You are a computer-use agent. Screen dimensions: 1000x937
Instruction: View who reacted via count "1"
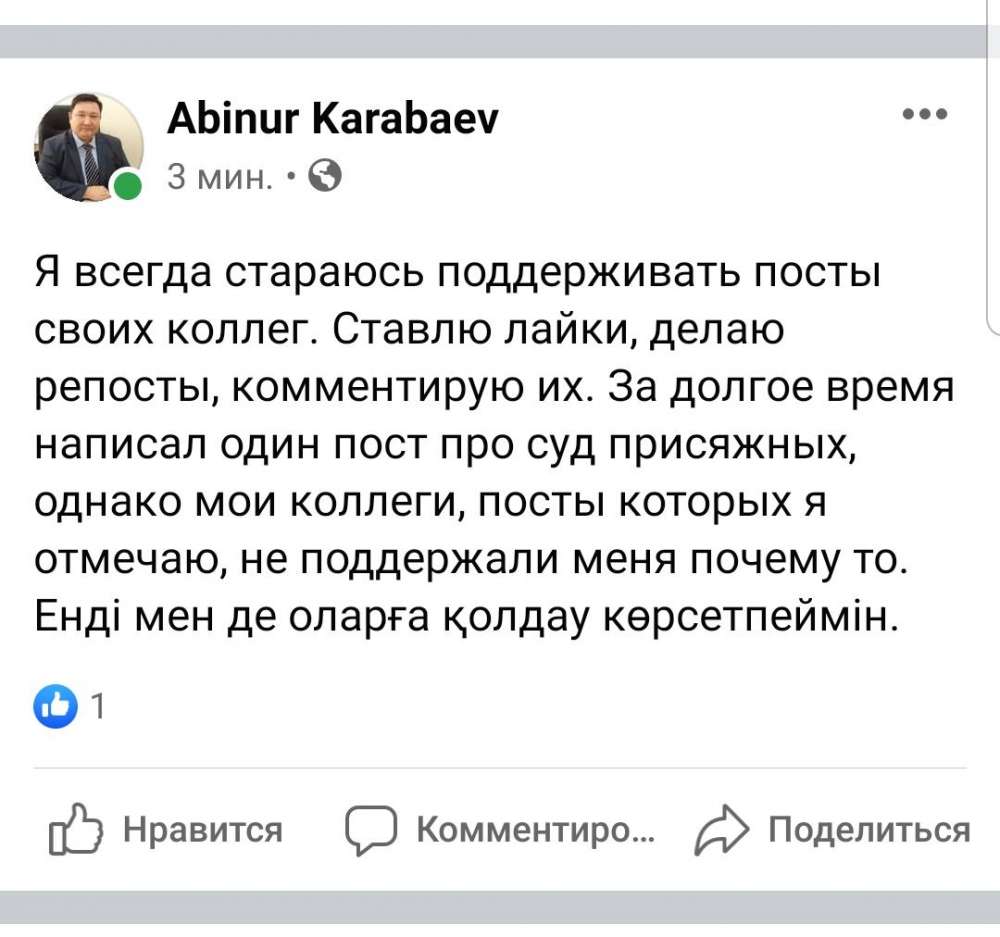[97, 707]
